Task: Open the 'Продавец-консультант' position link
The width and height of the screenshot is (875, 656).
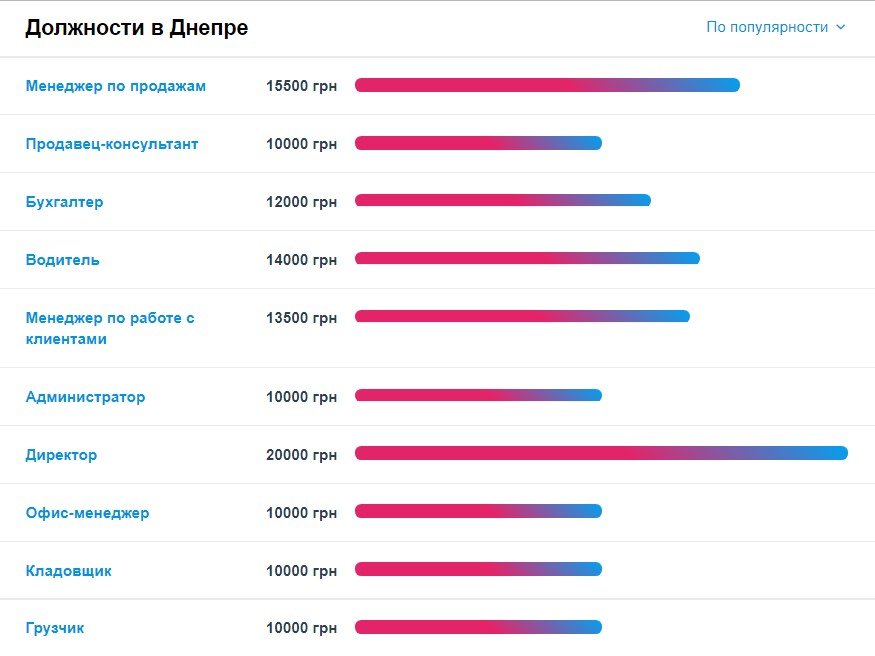Action: click(x=112, y=144)
